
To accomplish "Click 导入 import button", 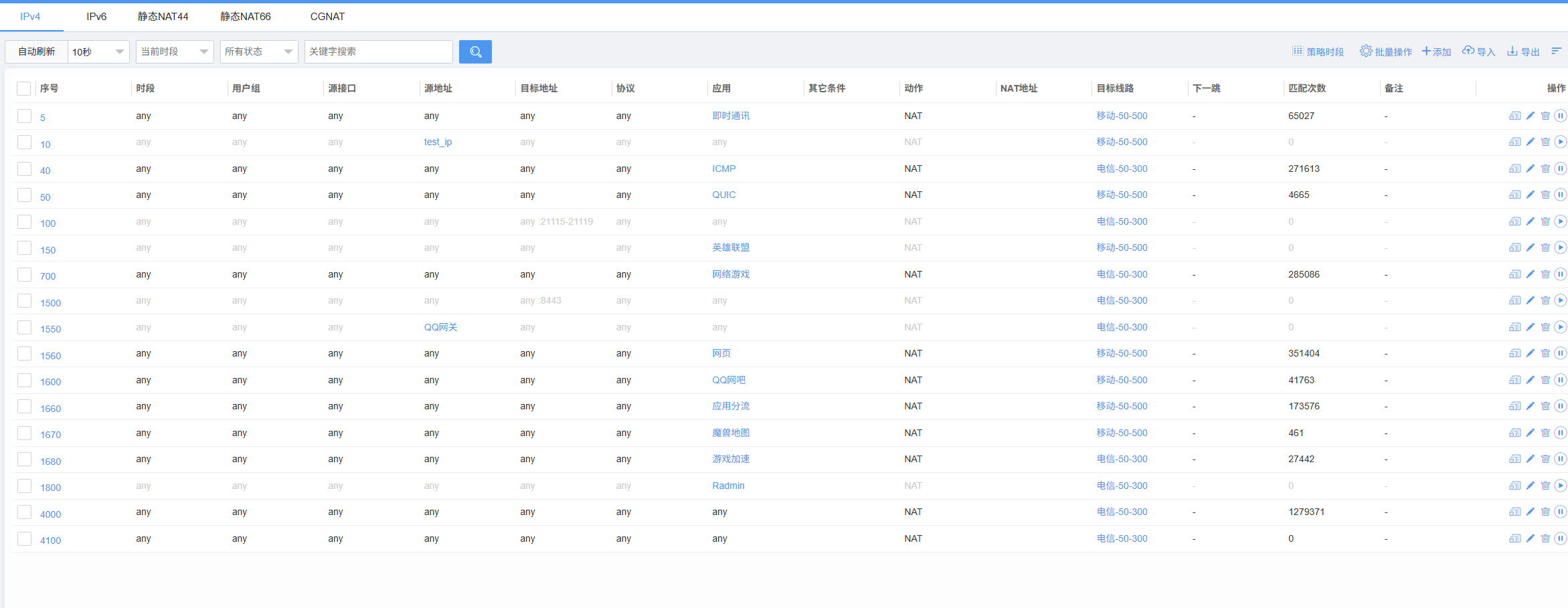I will tap(1478, 52).
